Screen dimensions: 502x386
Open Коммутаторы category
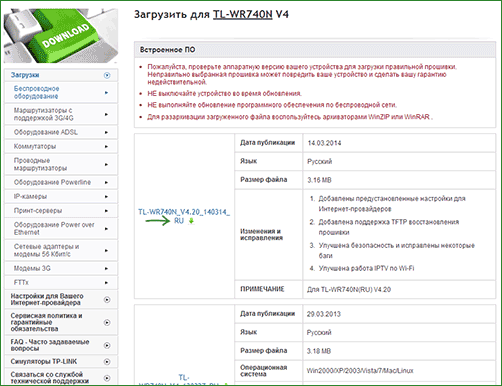[35, 146]
